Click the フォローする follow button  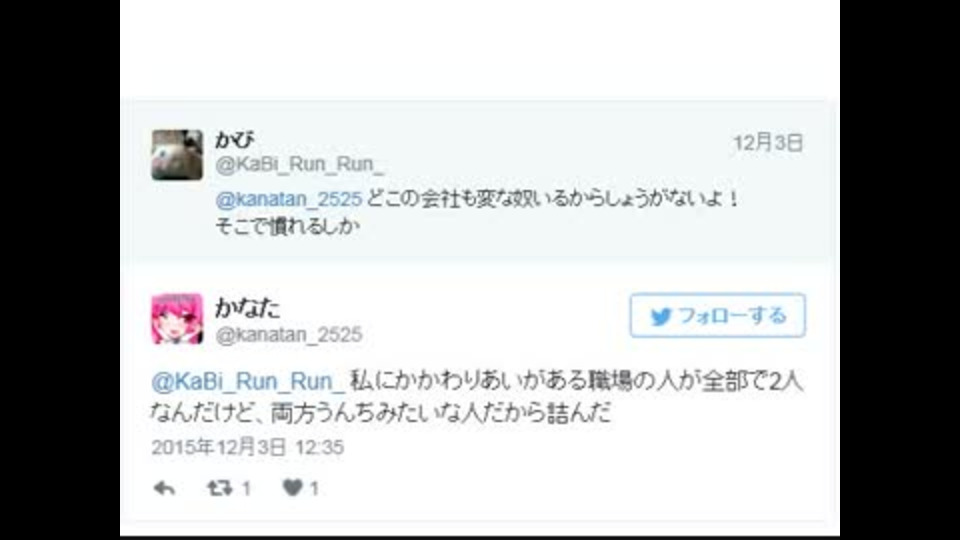point(718,315)
